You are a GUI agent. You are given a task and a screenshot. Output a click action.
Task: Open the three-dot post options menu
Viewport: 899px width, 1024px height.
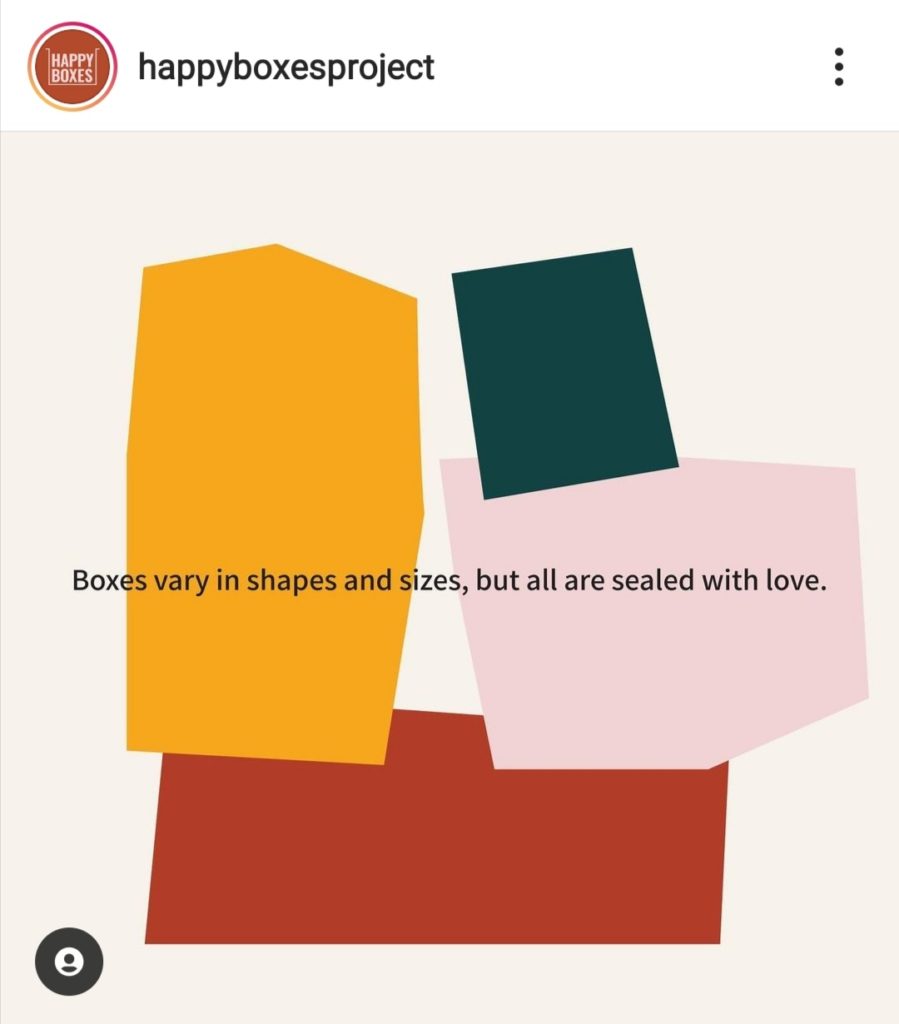tap(839, 67)
